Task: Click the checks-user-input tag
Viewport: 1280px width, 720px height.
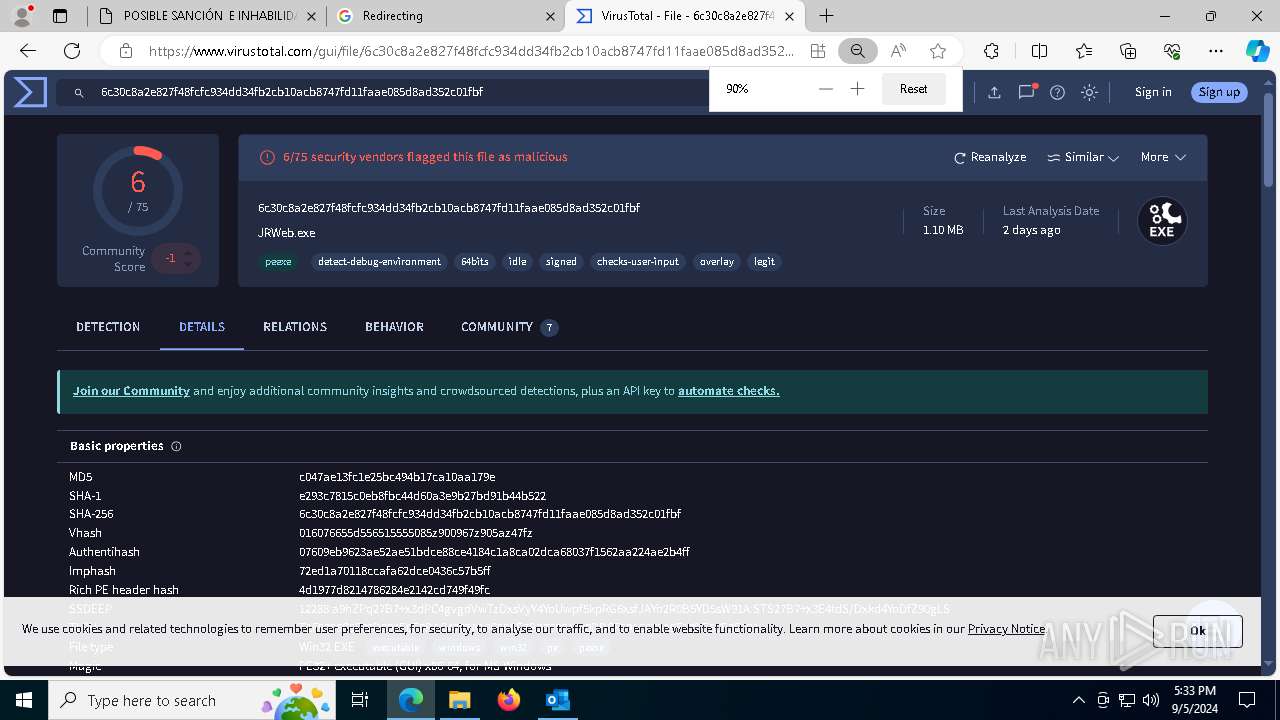Action: tap(638, 262)
